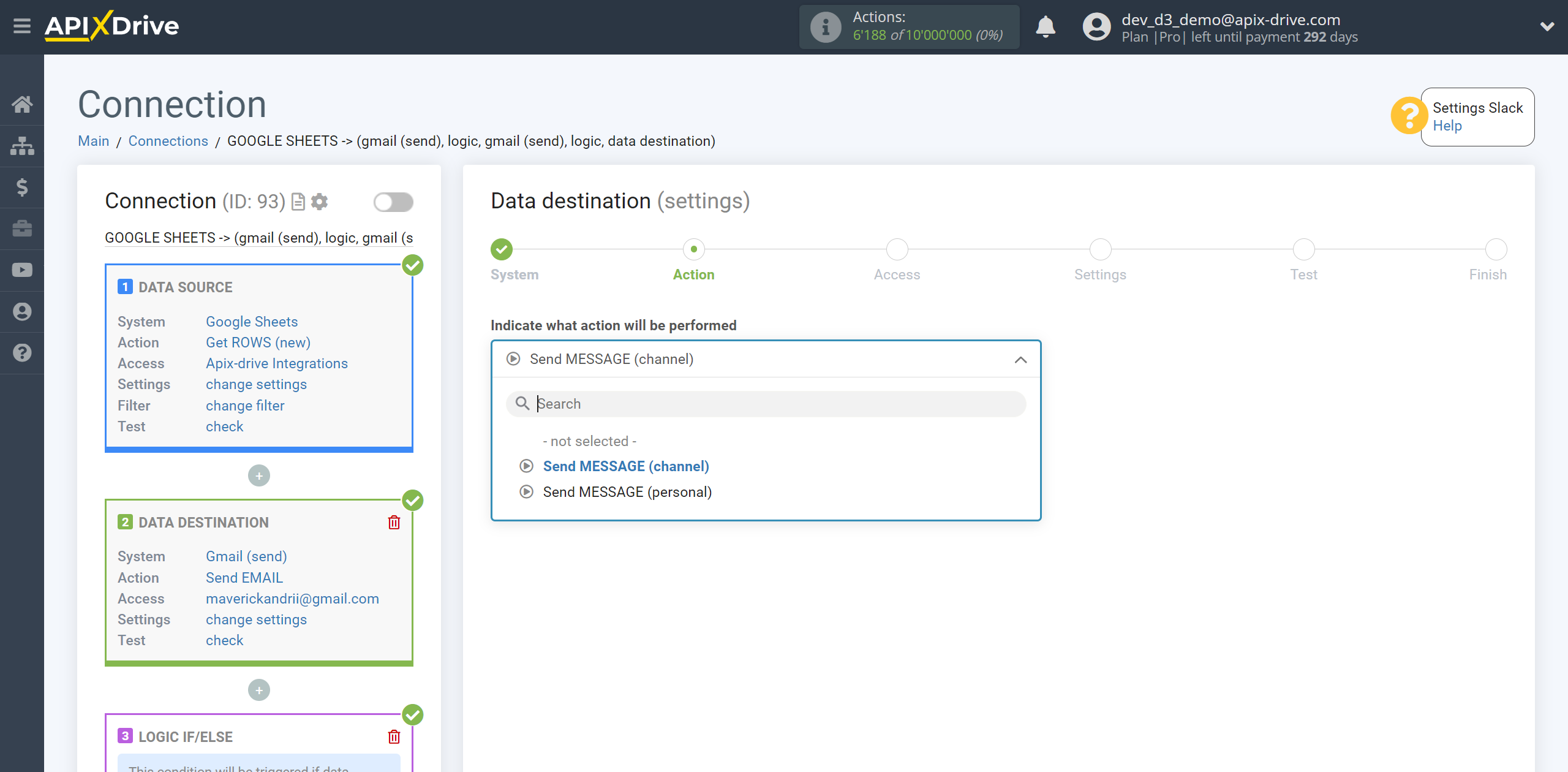Open the help question sidebar icon

[22, 353]
